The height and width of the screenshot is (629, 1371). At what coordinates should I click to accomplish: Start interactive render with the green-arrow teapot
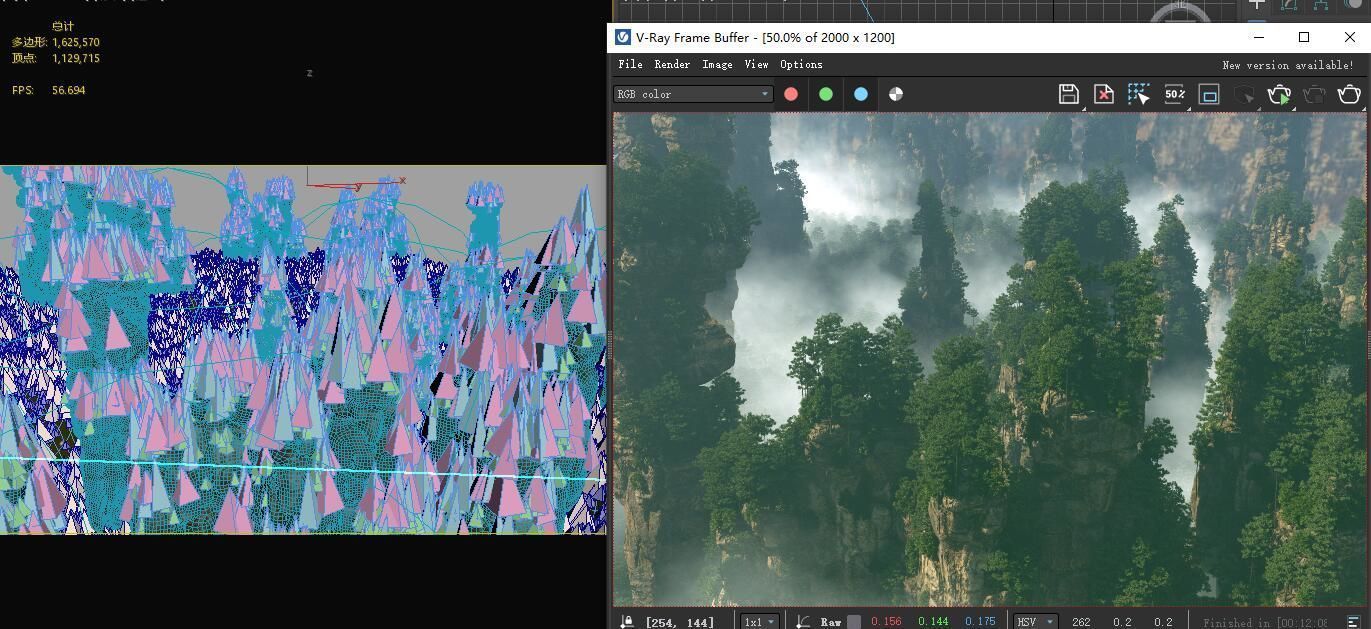pos(1279,94)
